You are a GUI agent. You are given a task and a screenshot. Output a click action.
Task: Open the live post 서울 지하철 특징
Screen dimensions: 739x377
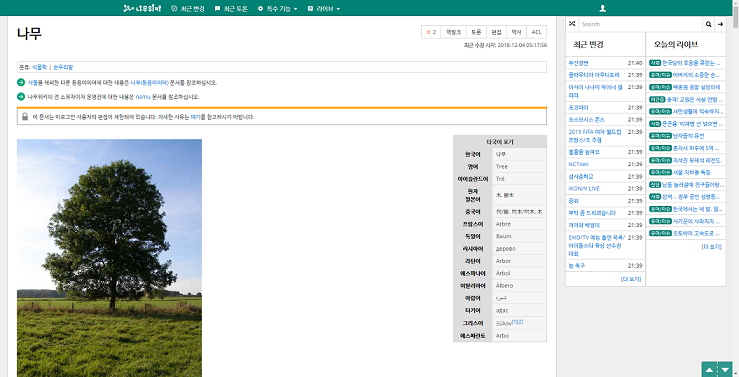[691, 172]
